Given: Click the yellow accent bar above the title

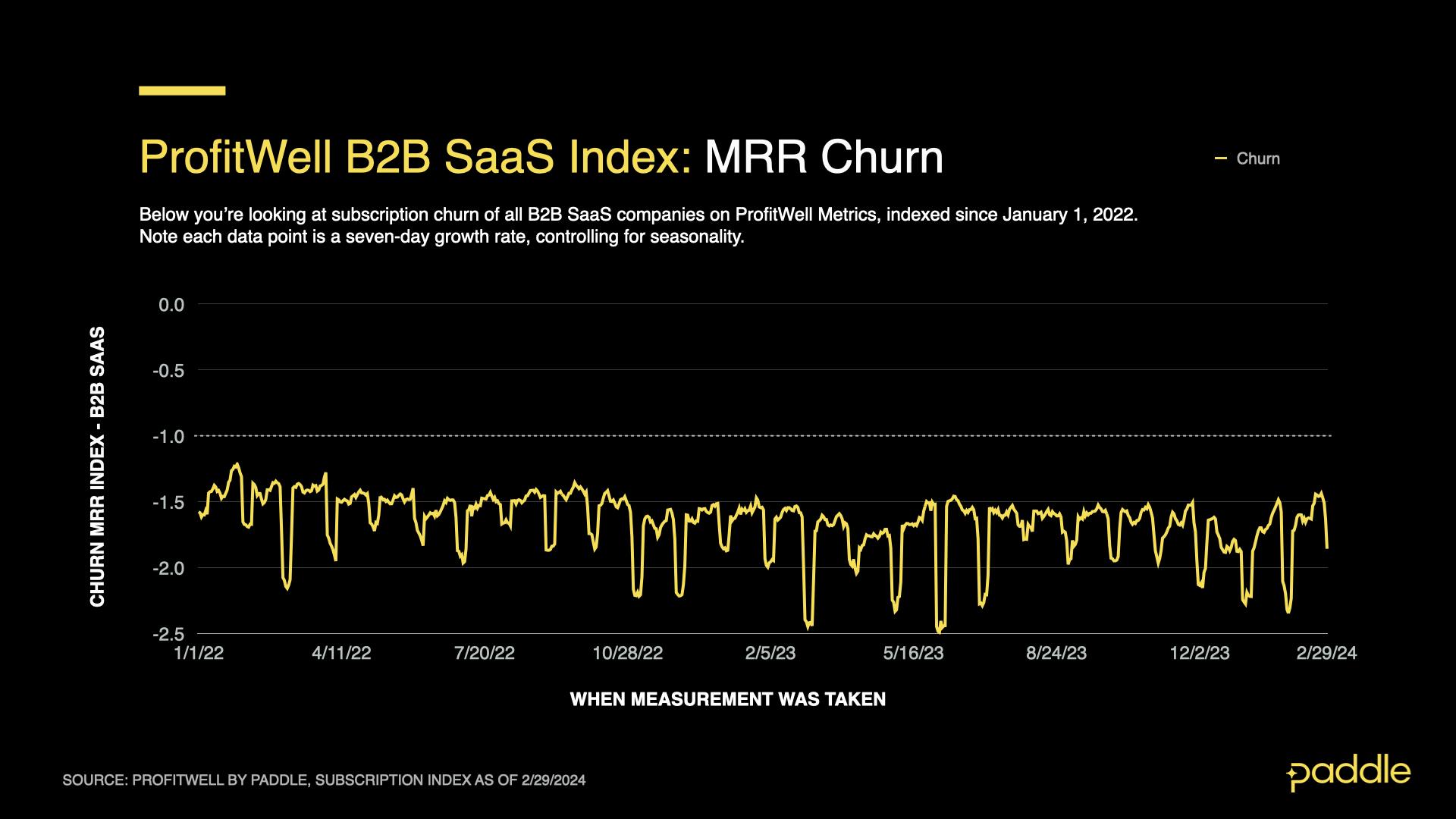Looking at the screenshot, I should 181,90.
